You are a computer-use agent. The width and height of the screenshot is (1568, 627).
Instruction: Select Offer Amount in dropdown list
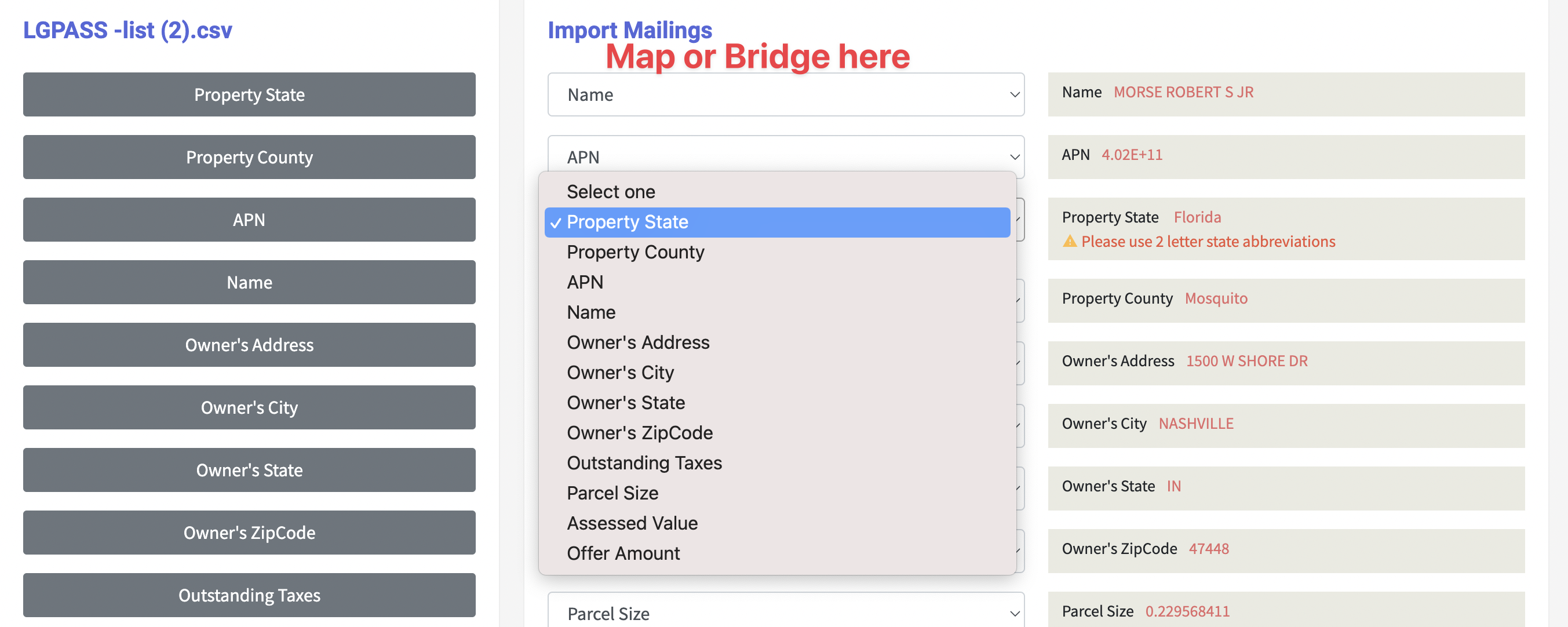(777, 553)
